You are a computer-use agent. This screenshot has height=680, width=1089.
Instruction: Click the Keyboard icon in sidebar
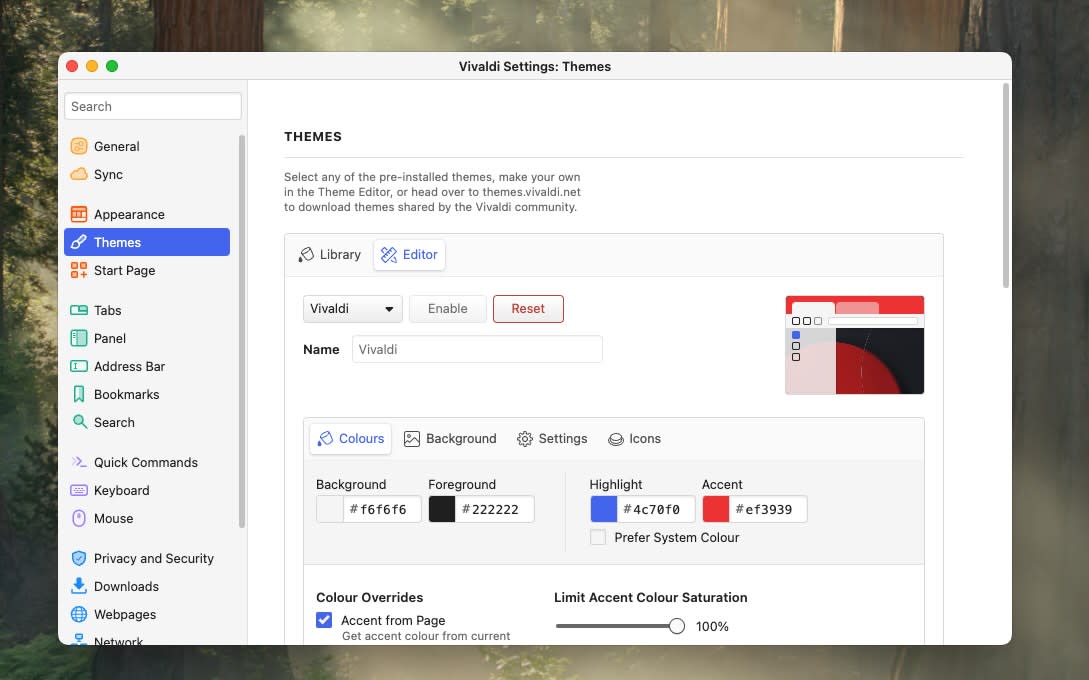point(79,490)
